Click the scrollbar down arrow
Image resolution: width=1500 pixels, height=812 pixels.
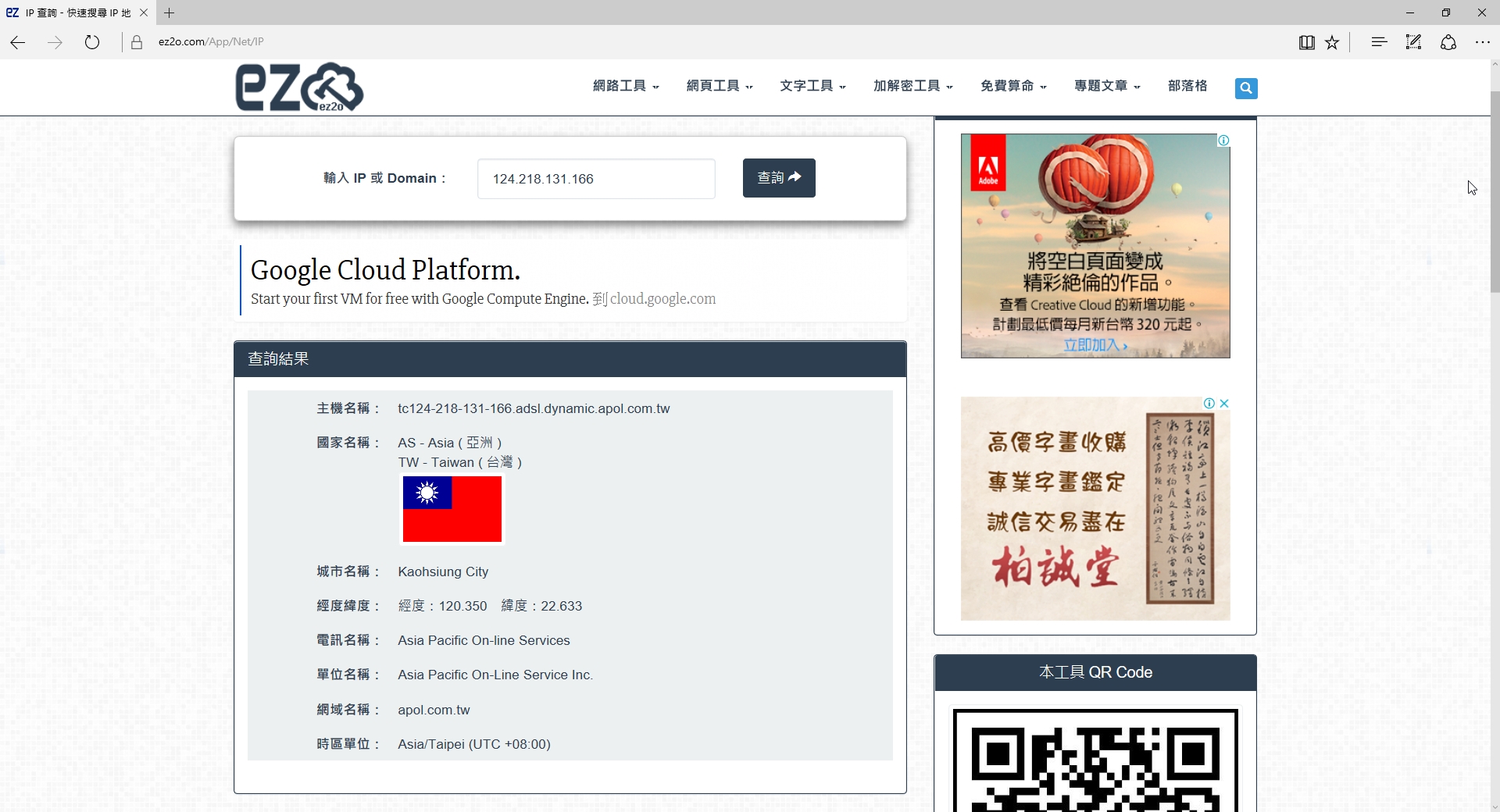click(x=1495, y=807)
